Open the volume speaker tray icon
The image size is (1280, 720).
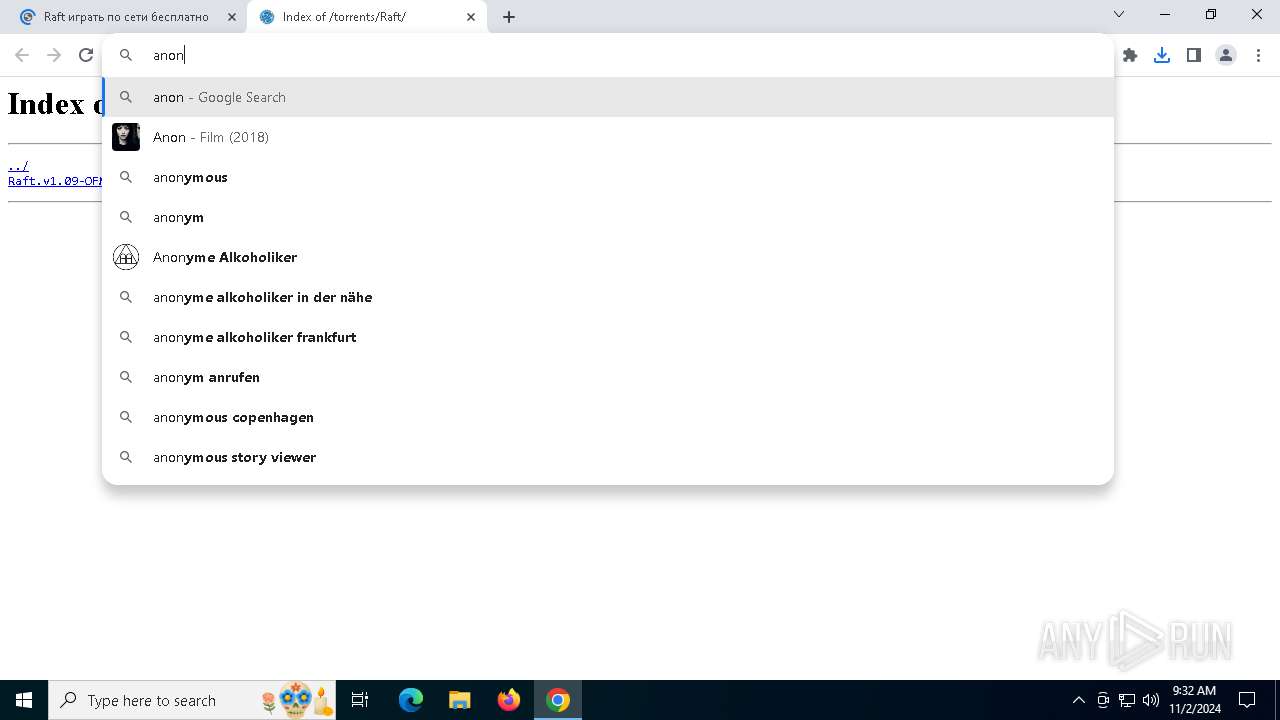(x=1151, y=700)
